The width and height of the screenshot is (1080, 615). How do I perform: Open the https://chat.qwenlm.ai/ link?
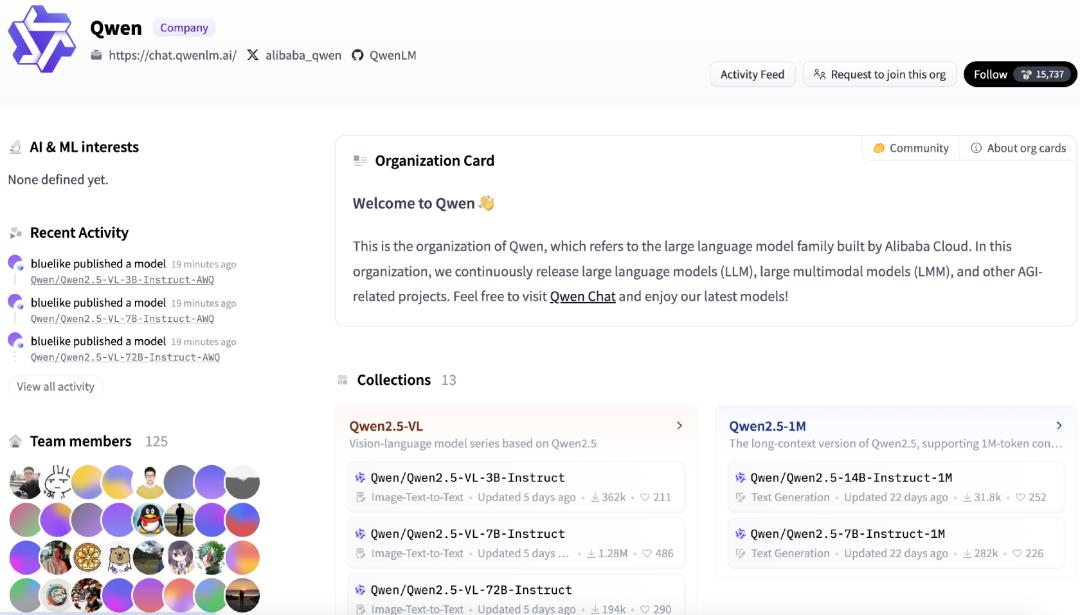pyautogui.click(x=172, y=55)
